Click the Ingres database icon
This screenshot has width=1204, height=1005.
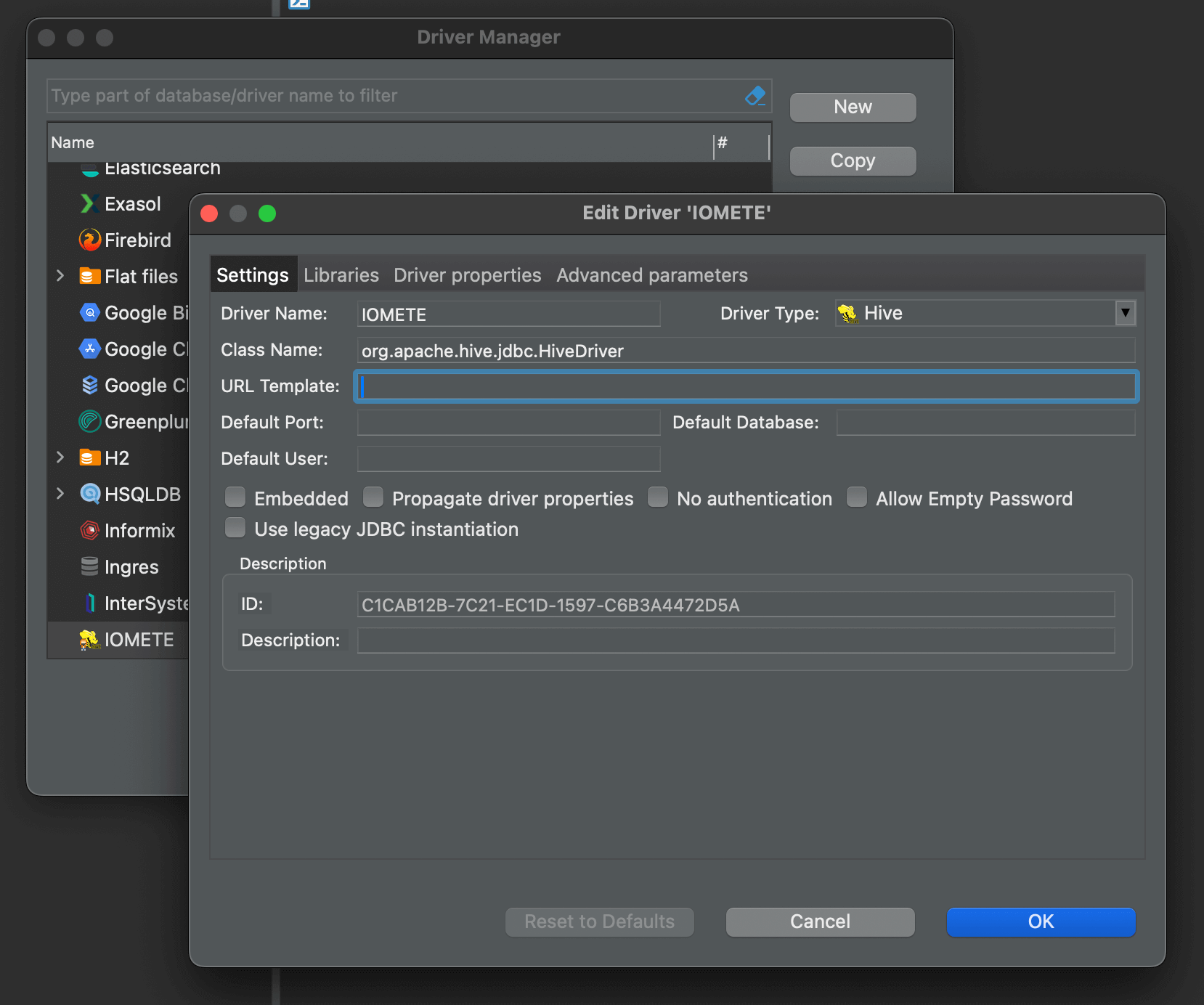tap(89, 567)
